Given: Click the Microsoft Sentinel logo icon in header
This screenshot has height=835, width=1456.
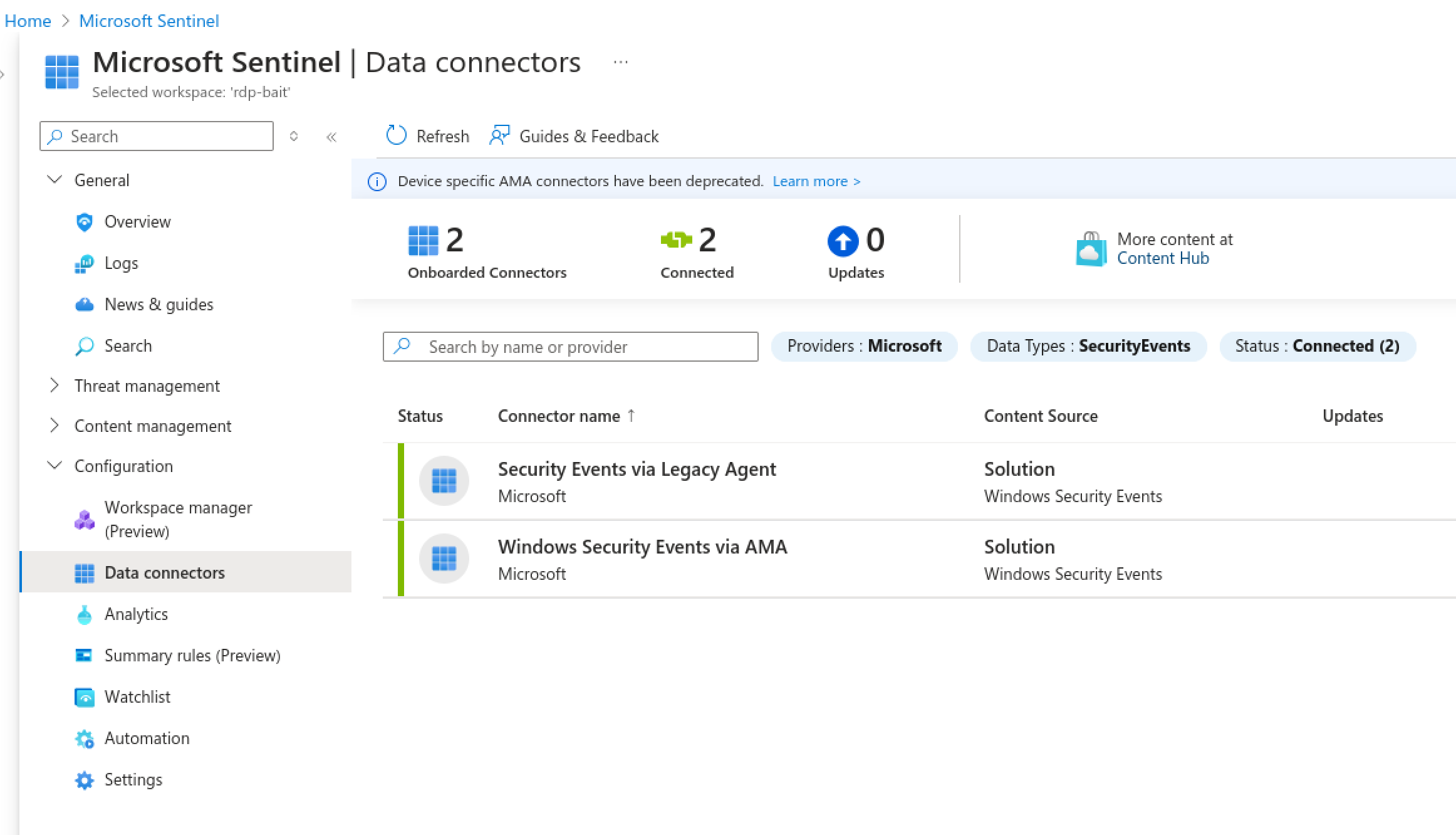Looking at the screenshot, I should pyautogui.click(x=62, y=71).
